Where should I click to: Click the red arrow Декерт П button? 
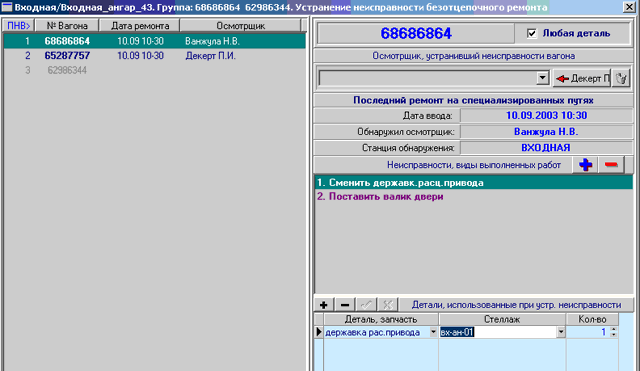[x=582, y=78]
